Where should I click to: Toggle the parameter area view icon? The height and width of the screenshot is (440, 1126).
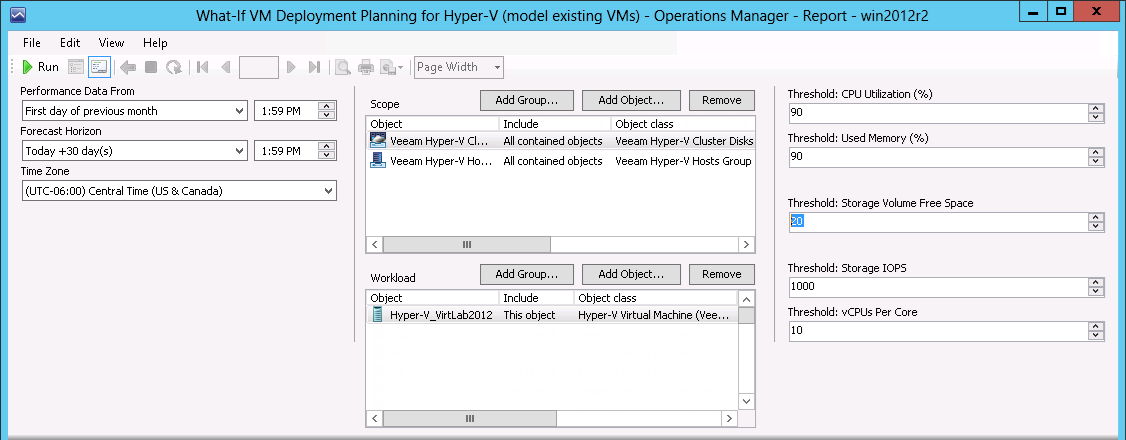point(99,67)
